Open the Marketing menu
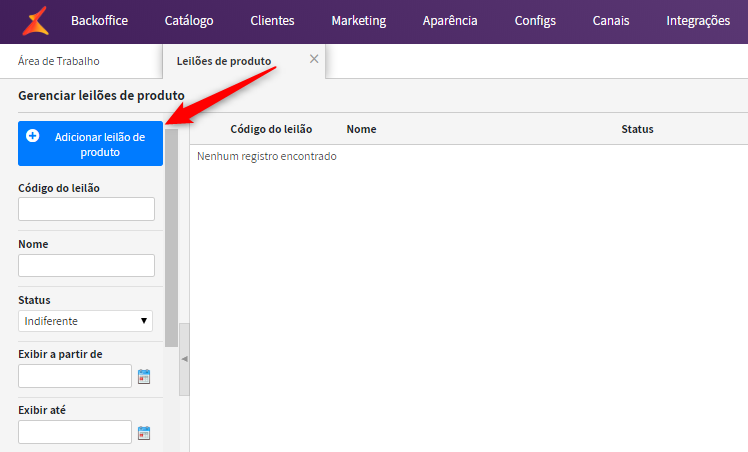The width and height of the screenshot is (748, 452). 359,21
